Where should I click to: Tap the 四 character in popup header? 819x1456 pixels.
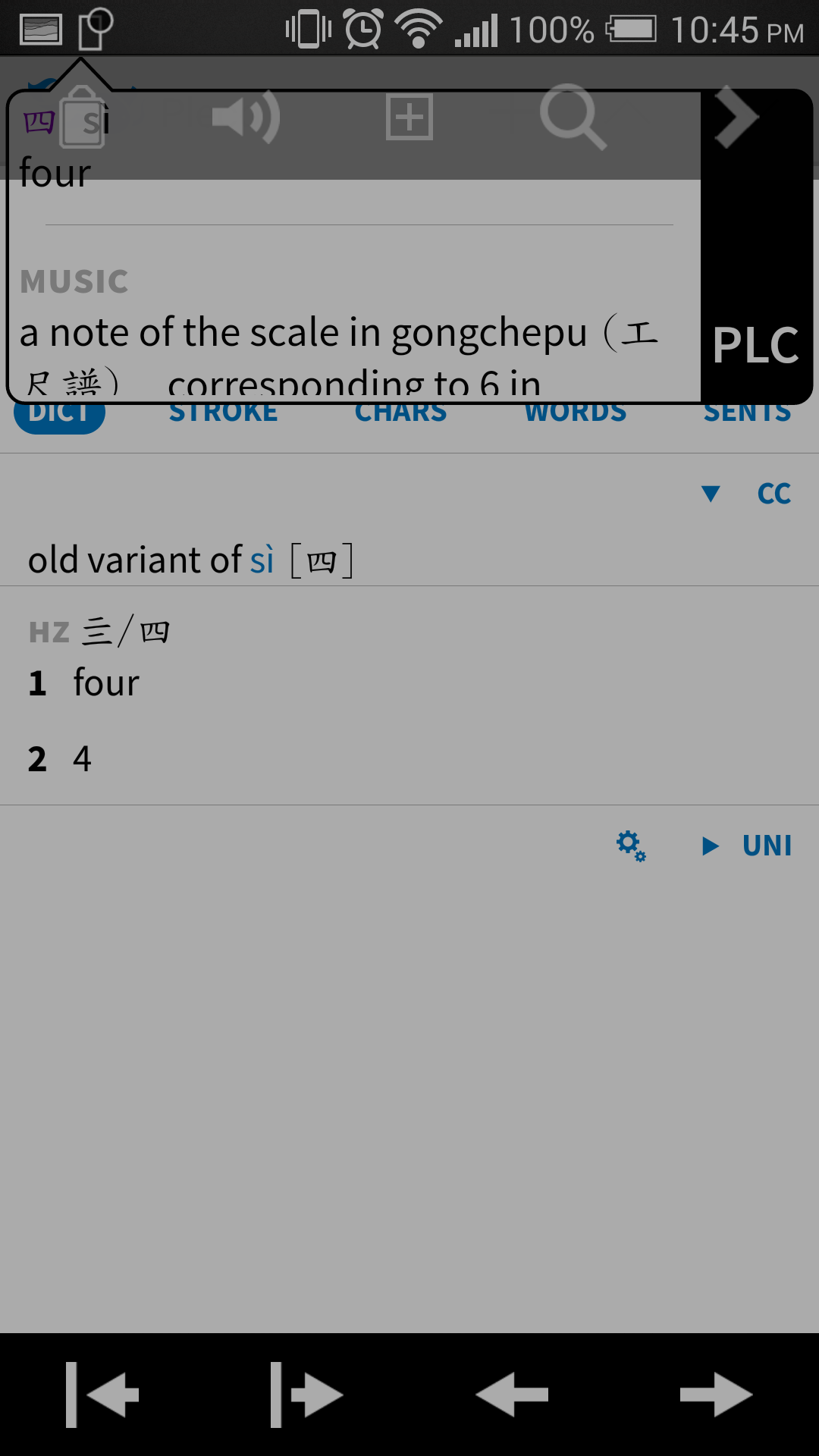(x=39, y=121)
